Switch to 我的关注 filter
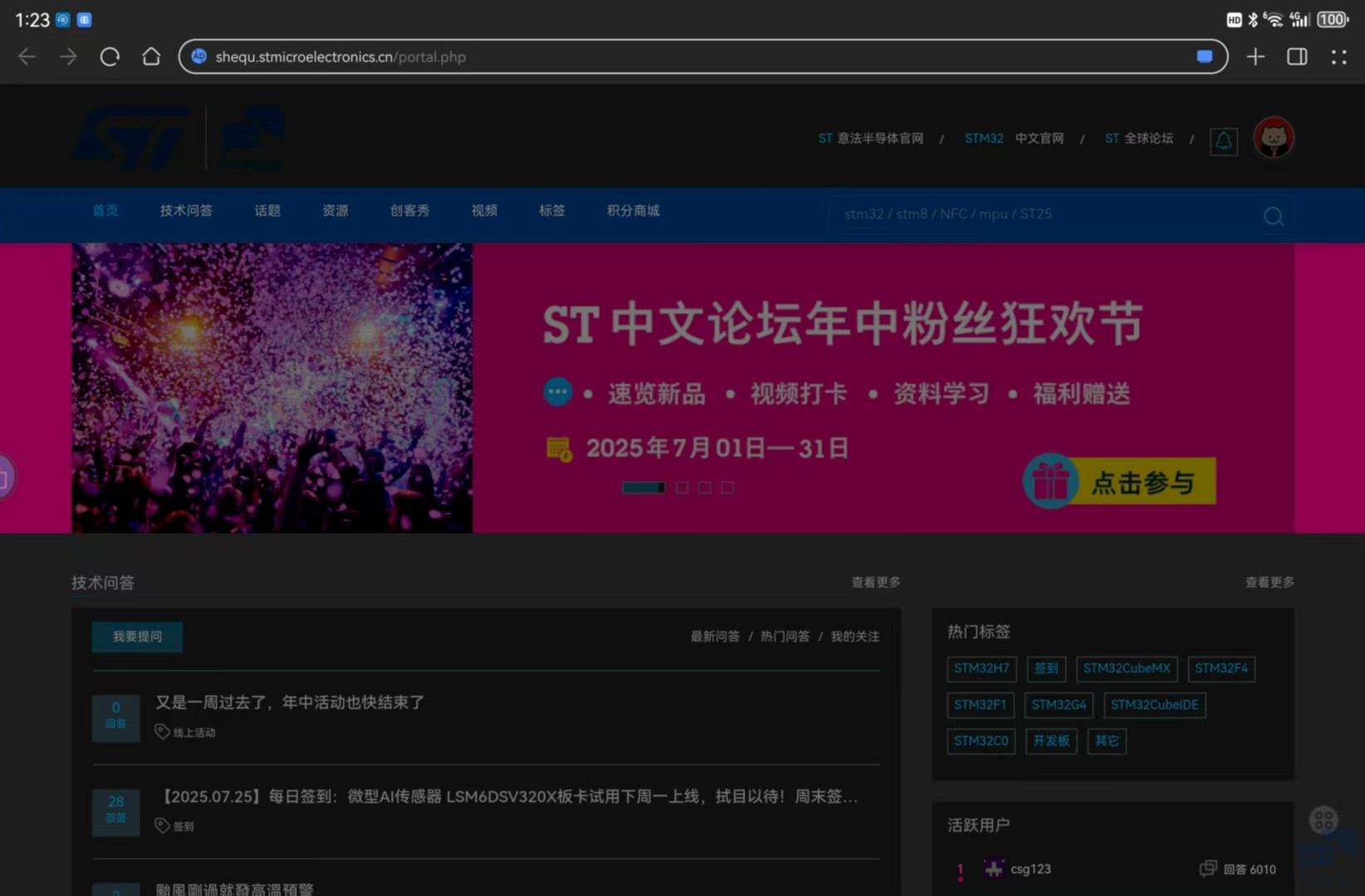Screen dimensions: 1365x896 [855, 636]
